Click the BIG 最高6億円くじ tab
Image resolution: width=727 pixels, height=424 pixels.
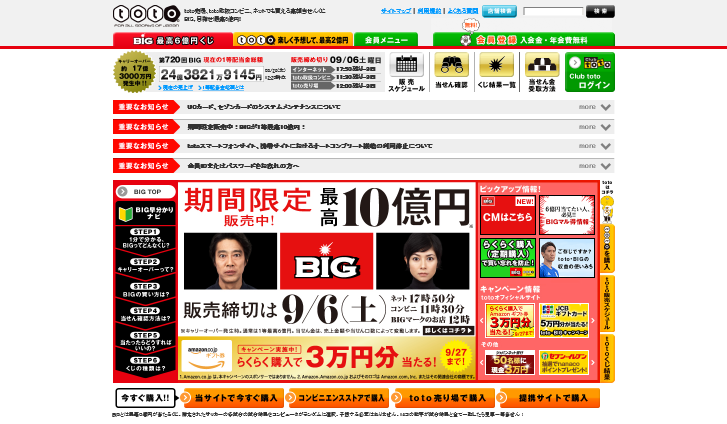[173, 40]
